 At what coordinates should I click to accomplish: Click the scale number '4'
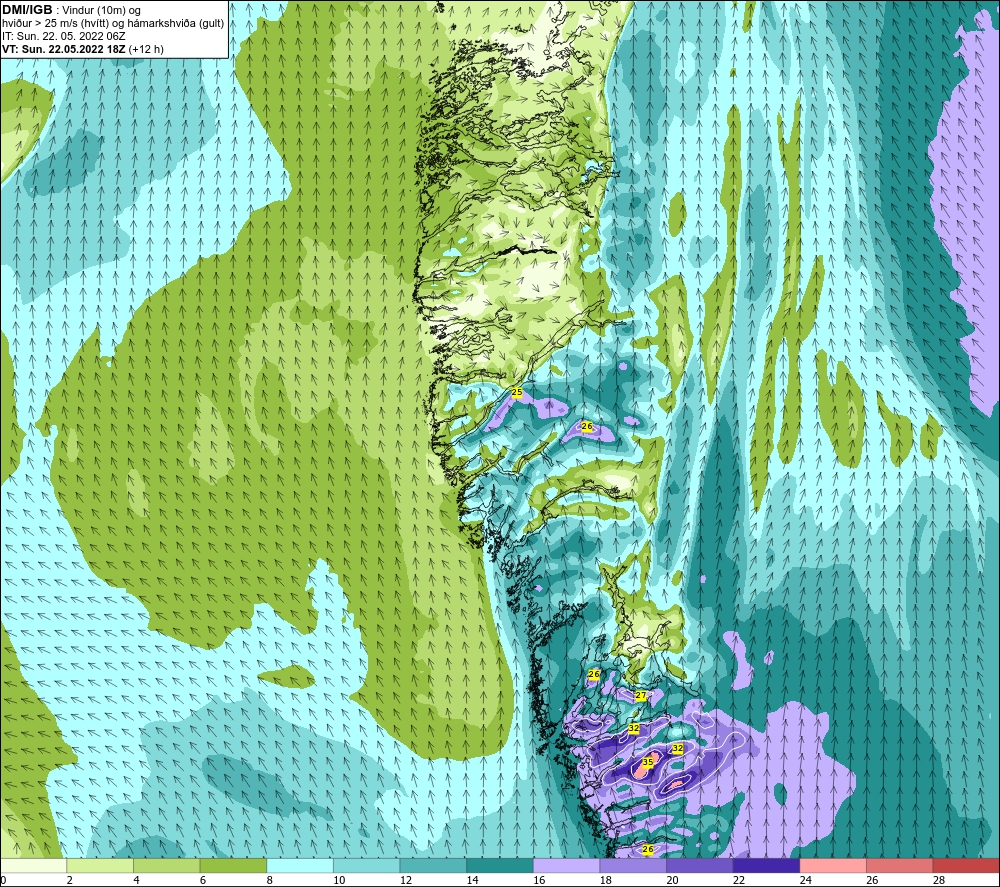(136, 880)
